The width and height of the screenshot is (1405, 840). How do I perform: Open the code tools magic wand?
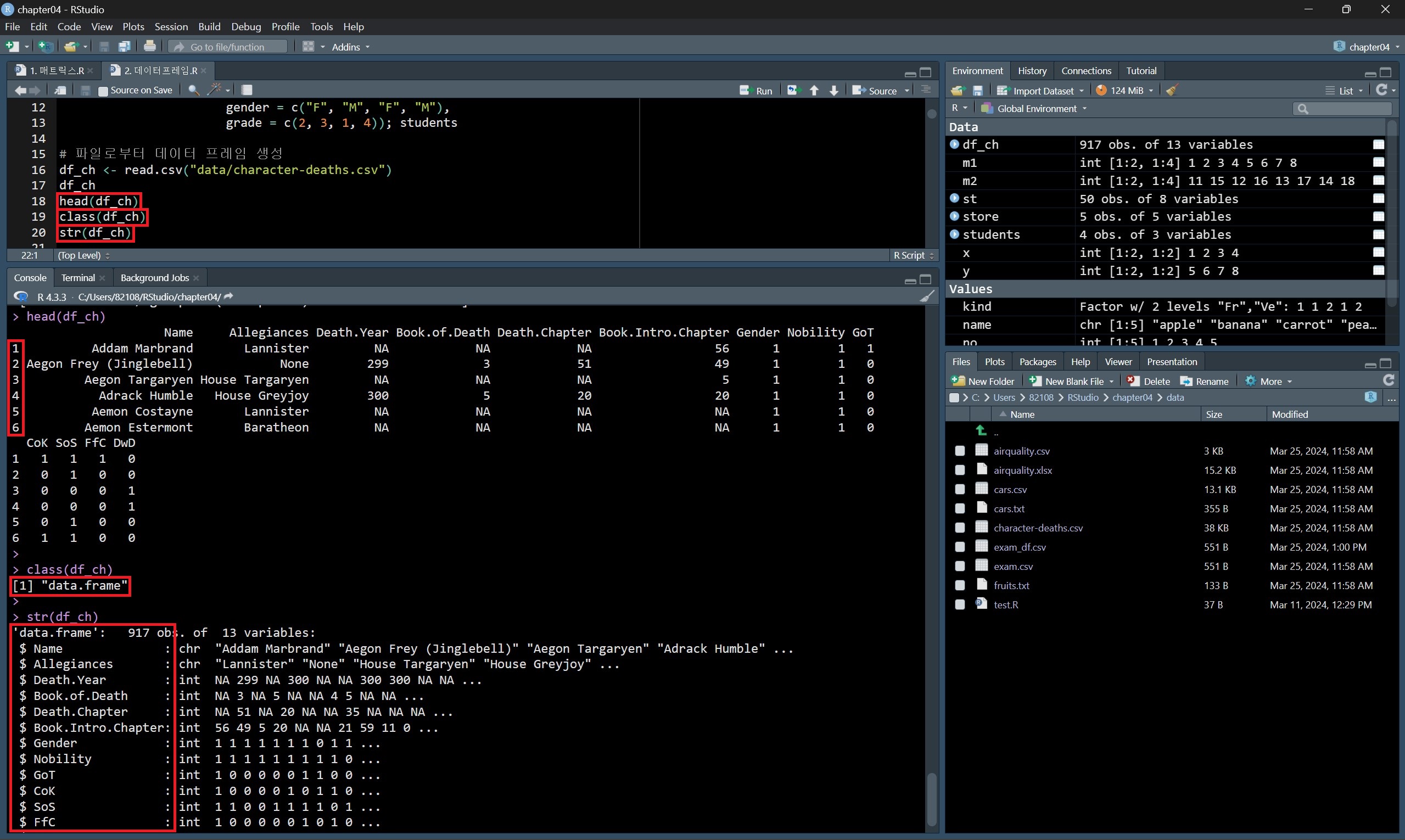(215, 90)
